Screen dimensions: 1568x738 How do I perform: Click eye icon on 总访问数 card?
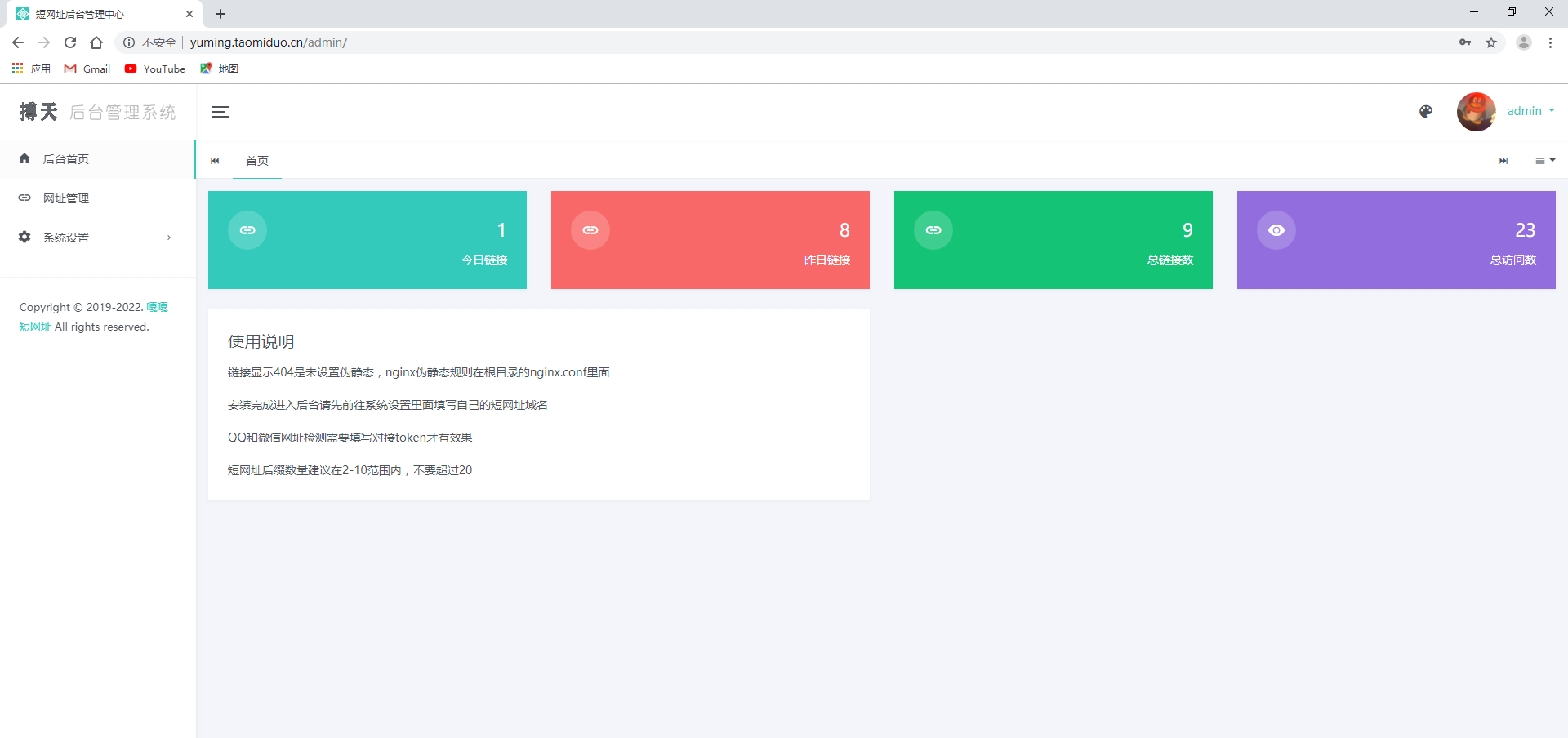click(1276, 230)
